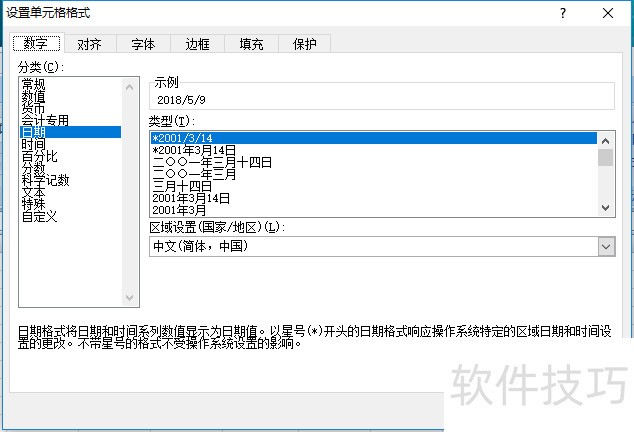Click the type list scrollbar thumb
This screenshot has width=634, height=432.
tap(605, 157)
